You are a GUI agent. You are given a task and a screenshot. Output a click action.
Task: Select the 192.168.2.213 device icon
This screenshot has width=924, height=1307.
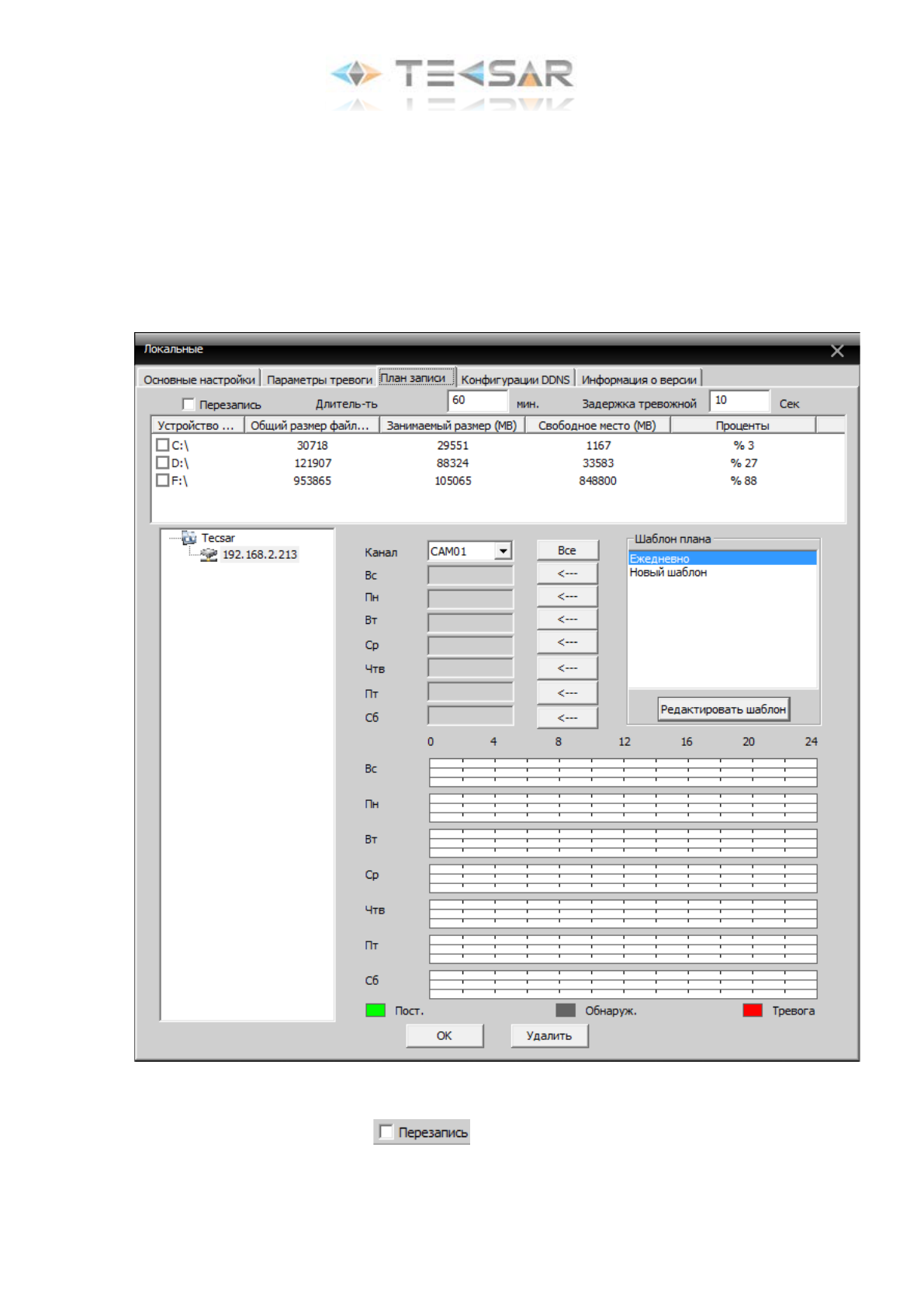(x=208, y=554)
